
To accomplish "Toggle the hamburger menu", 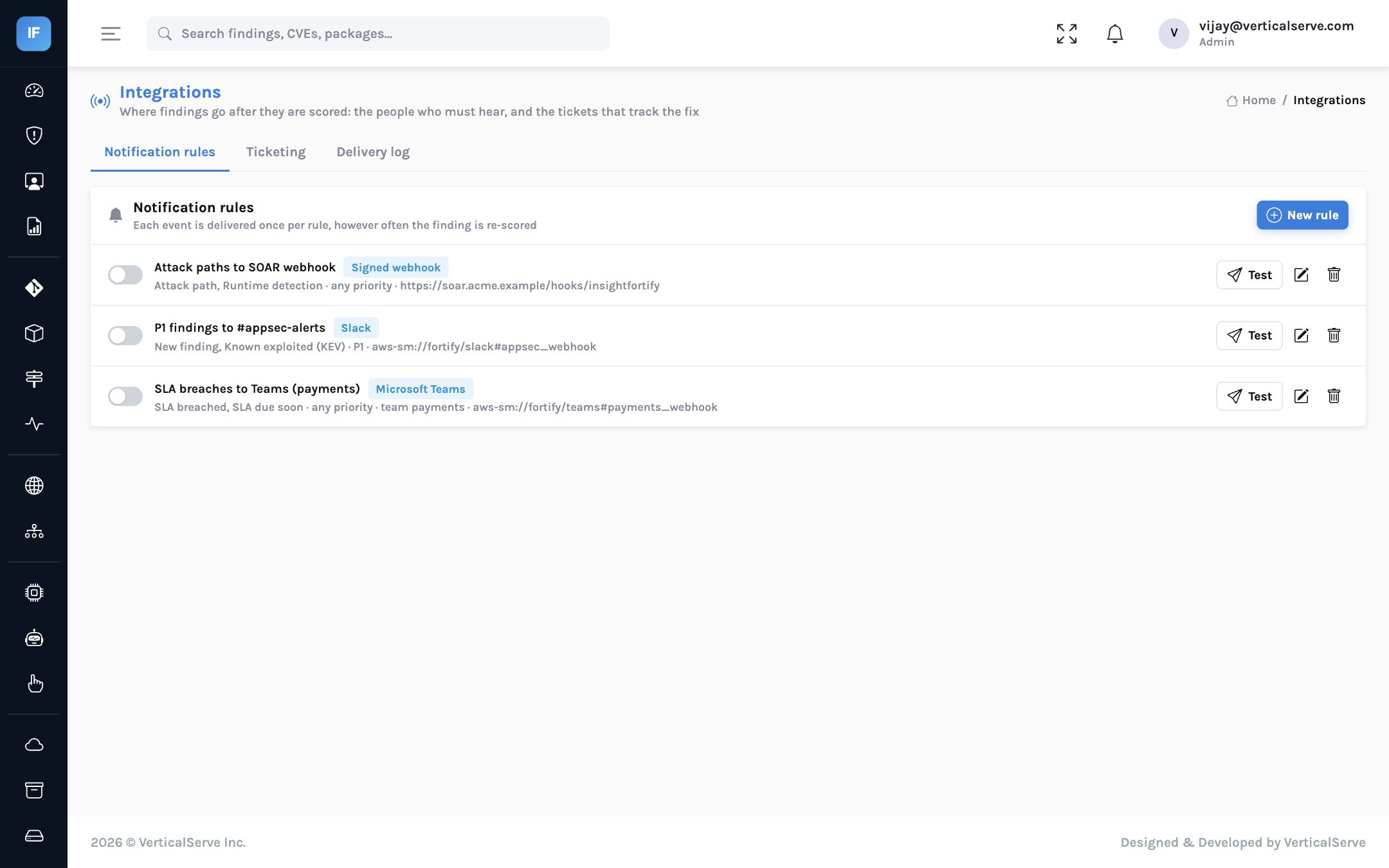I will click(111, 33).
